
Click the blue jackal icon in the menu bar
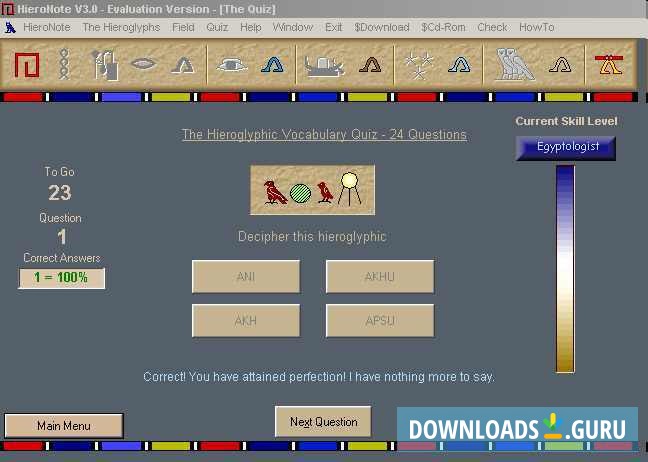[10, 28]
